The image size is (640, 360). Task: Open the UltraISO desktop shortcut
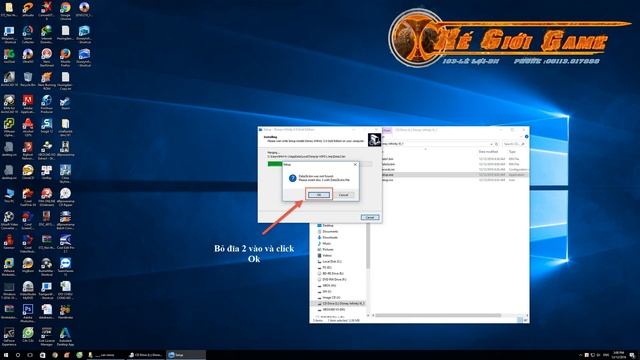point(28,56)
